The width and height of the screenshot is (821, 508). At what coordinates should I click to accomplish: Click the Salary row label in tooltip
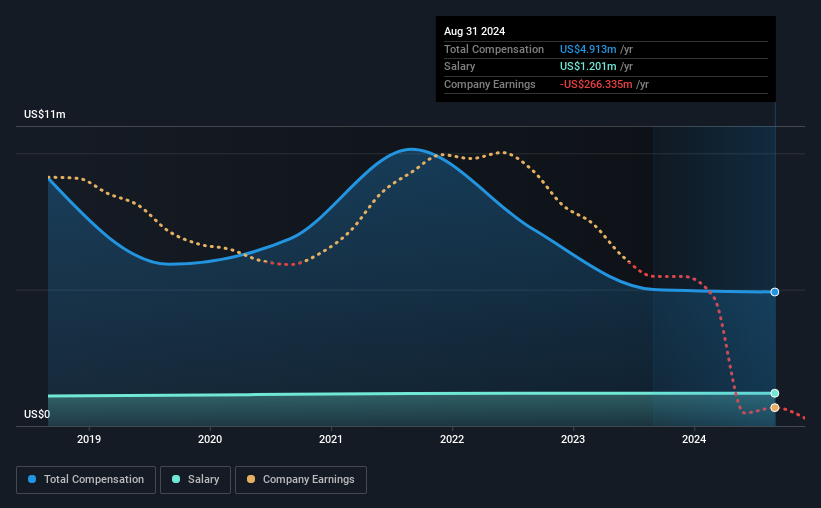[x=460, y=67]
